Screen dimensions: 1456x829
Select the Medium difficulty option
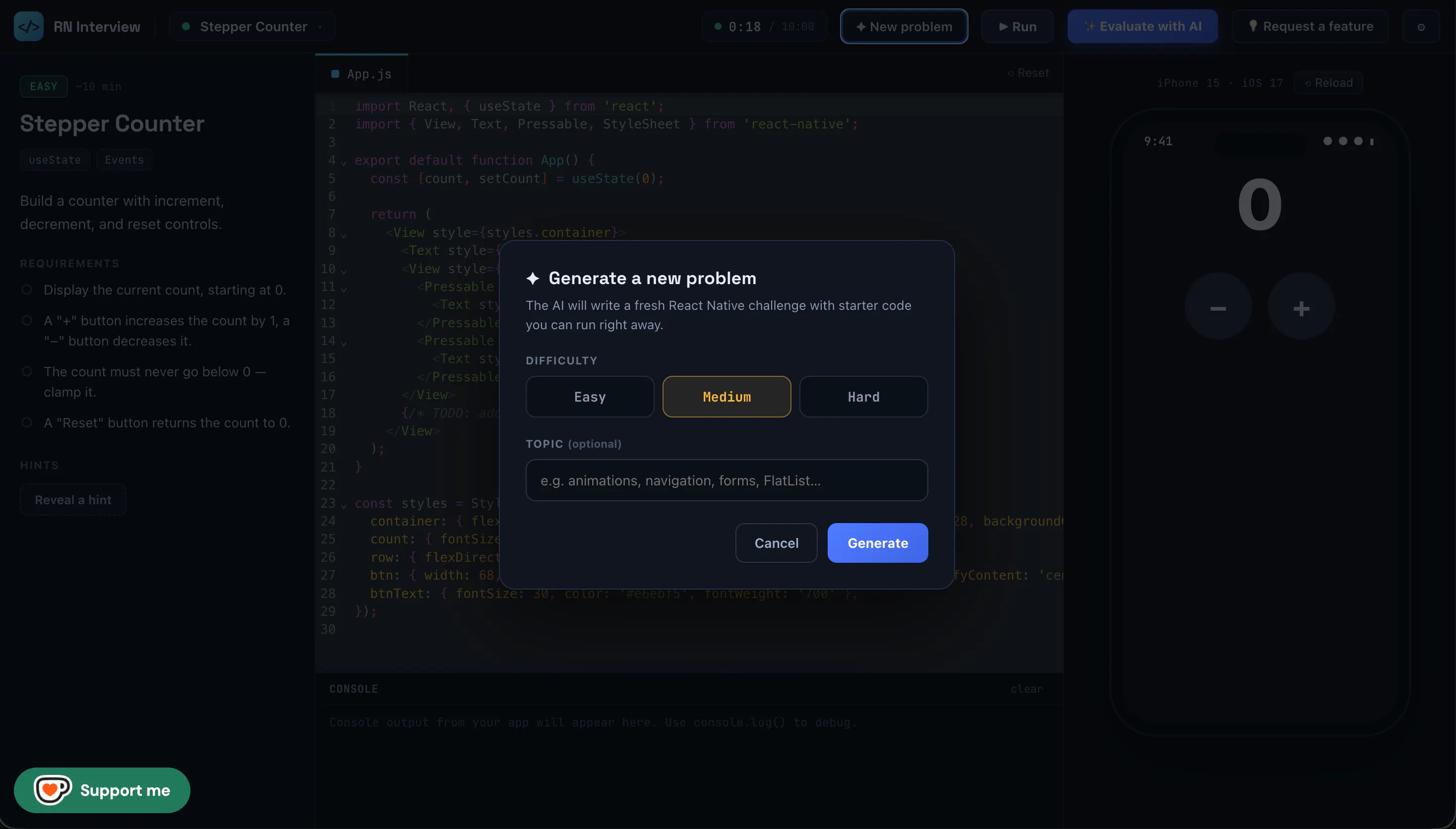point(727,397)
